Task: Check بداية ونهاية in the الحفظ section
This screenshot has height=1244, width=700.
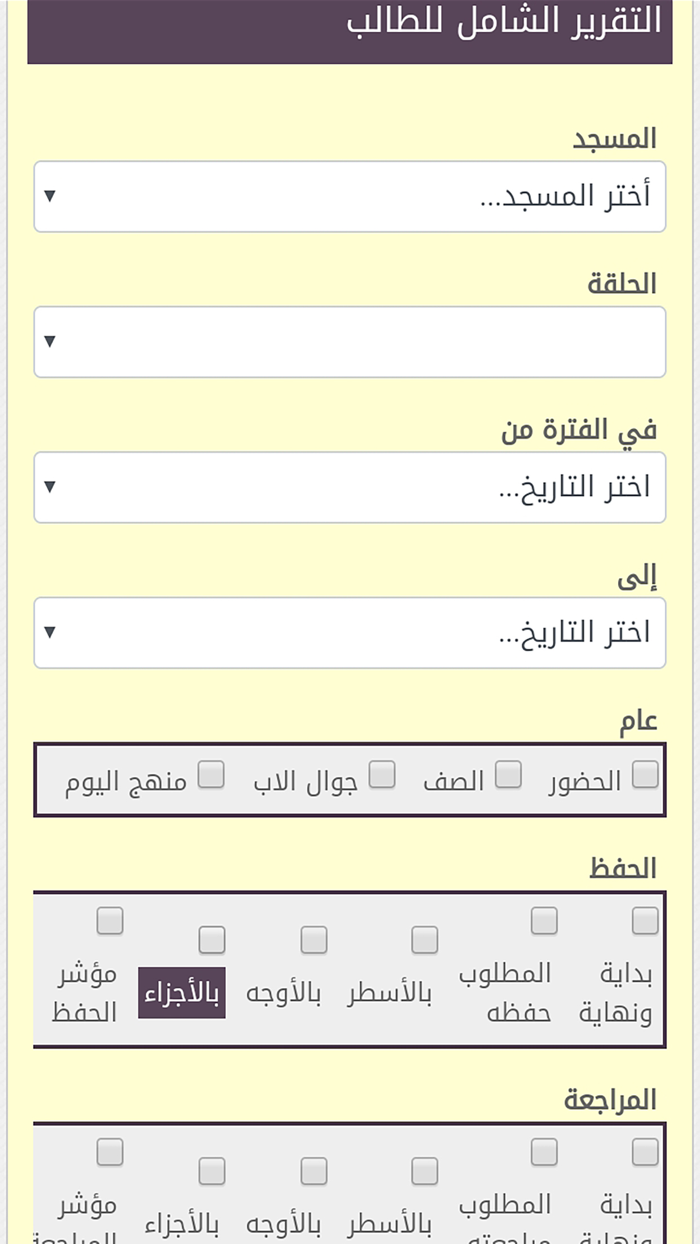Action: [643, 919]
